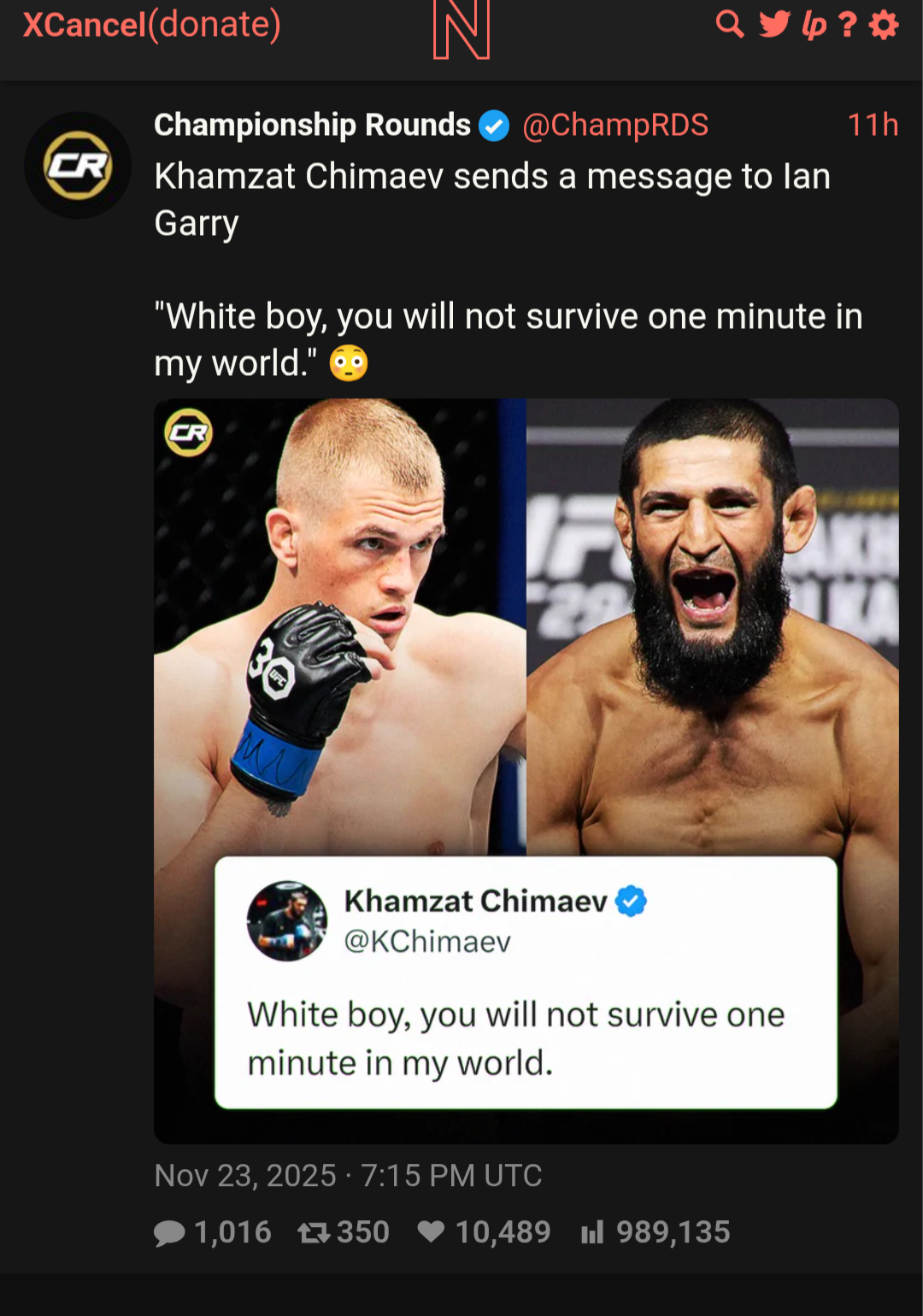
Task: Open the XCancel home link
Action: click(x=85, y=25)
